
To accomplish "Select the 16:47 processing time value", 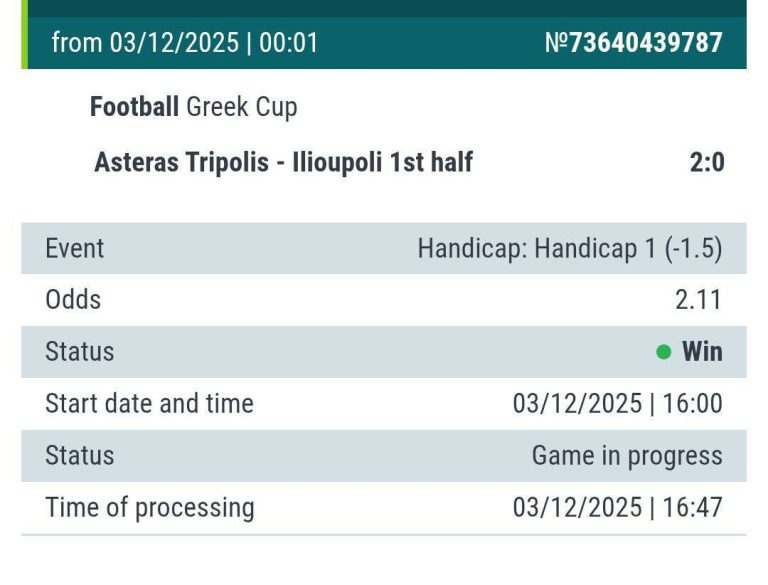I will (x=617, y=507).
